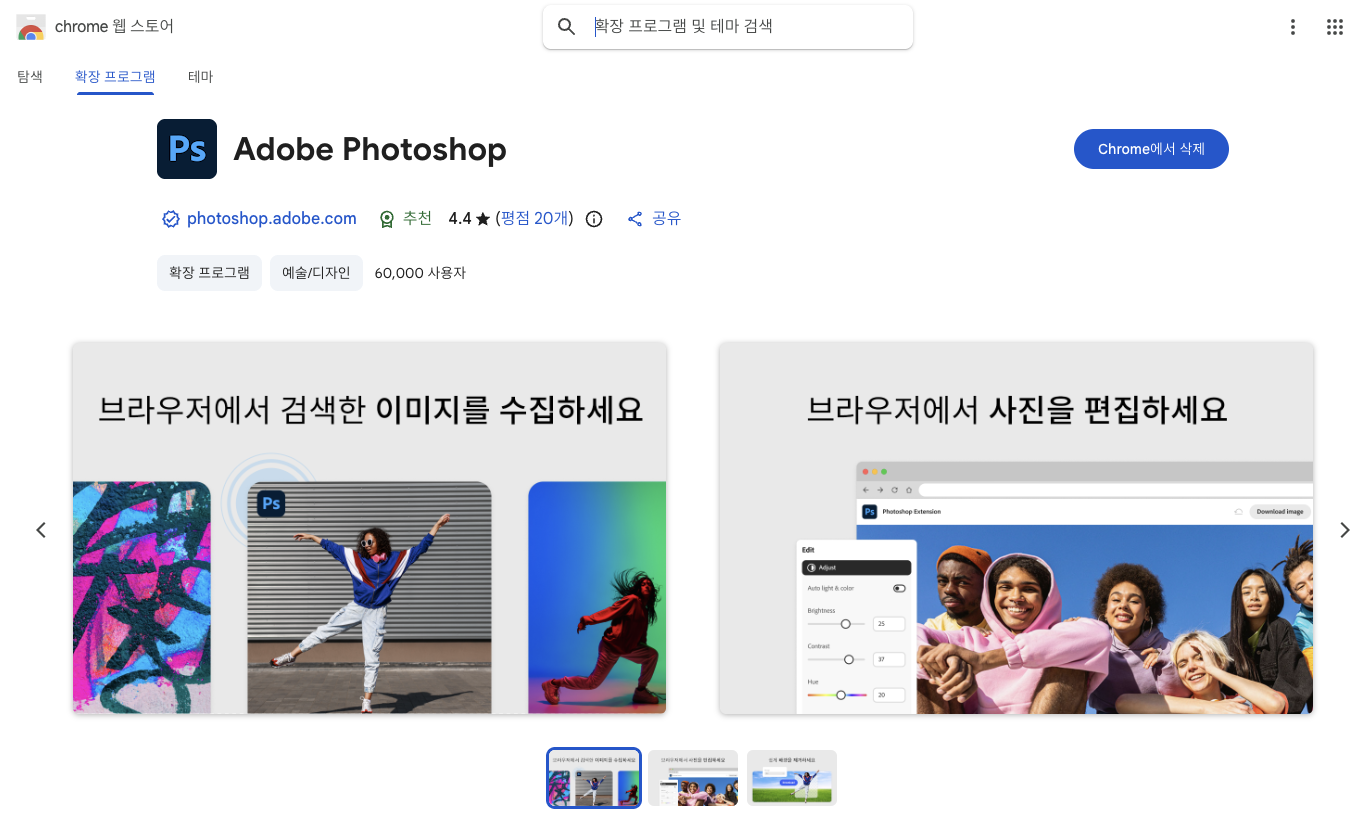This screenshot has height=840, width=1361.
Task: Click the chrome 웹 스토어 title text
Action: [x=114, y=27]
